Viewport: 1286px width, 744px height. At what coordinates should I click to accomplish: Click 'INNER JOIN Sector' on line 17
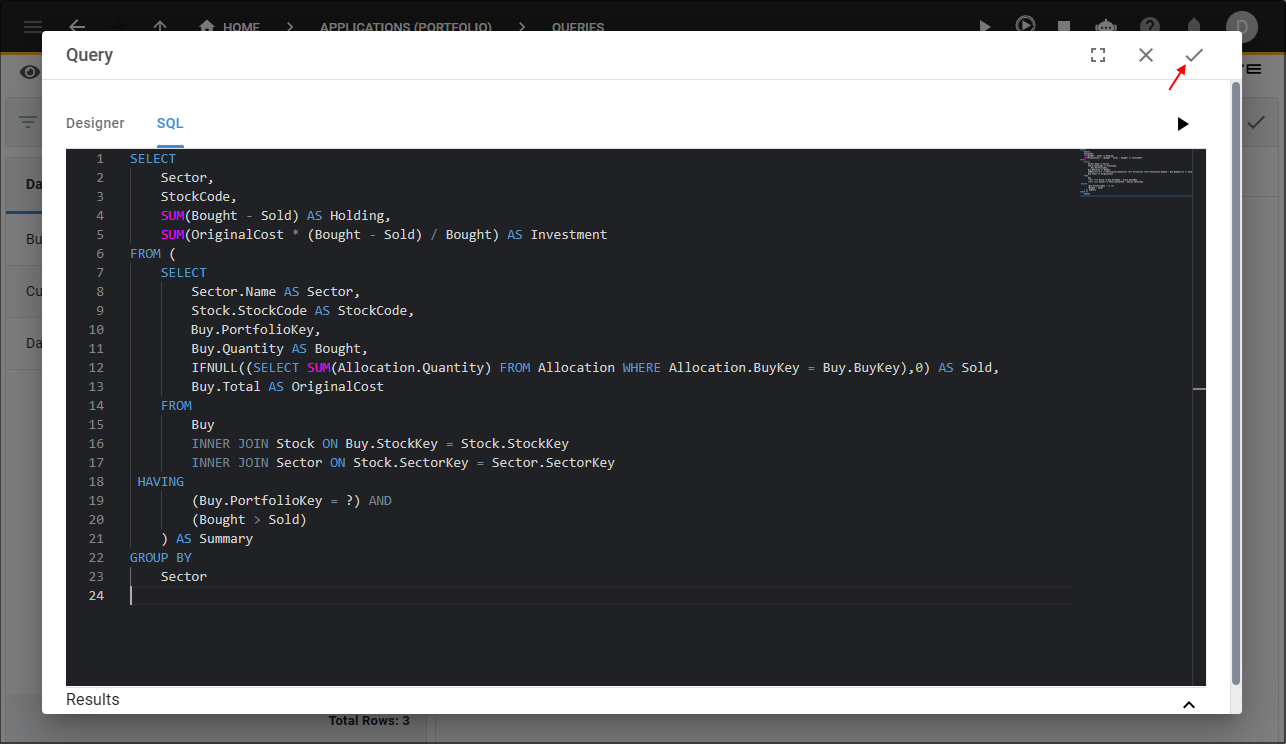(257, 463)
